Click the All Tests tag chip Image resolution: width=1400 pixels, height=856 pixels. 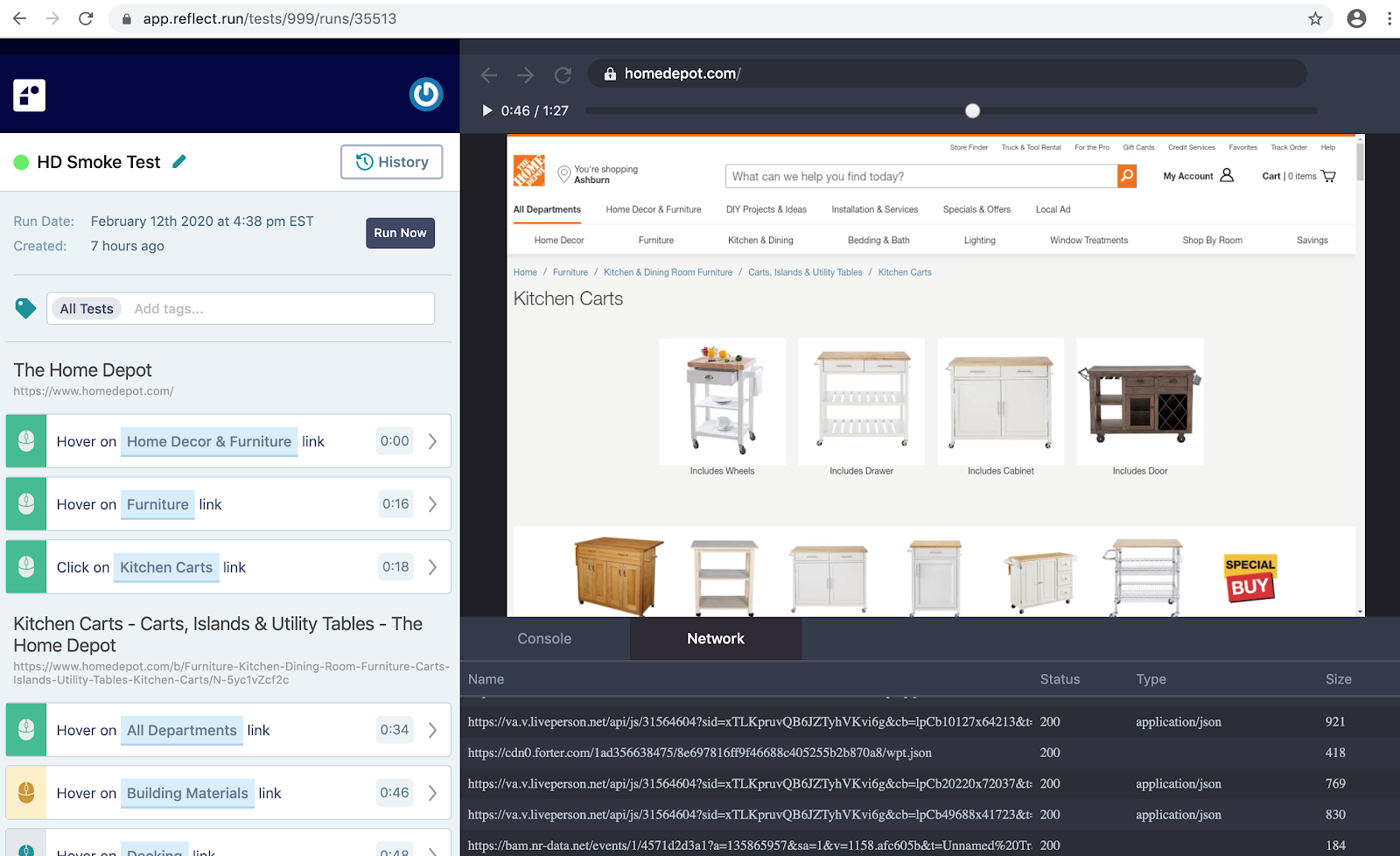[x=87, y=308]
